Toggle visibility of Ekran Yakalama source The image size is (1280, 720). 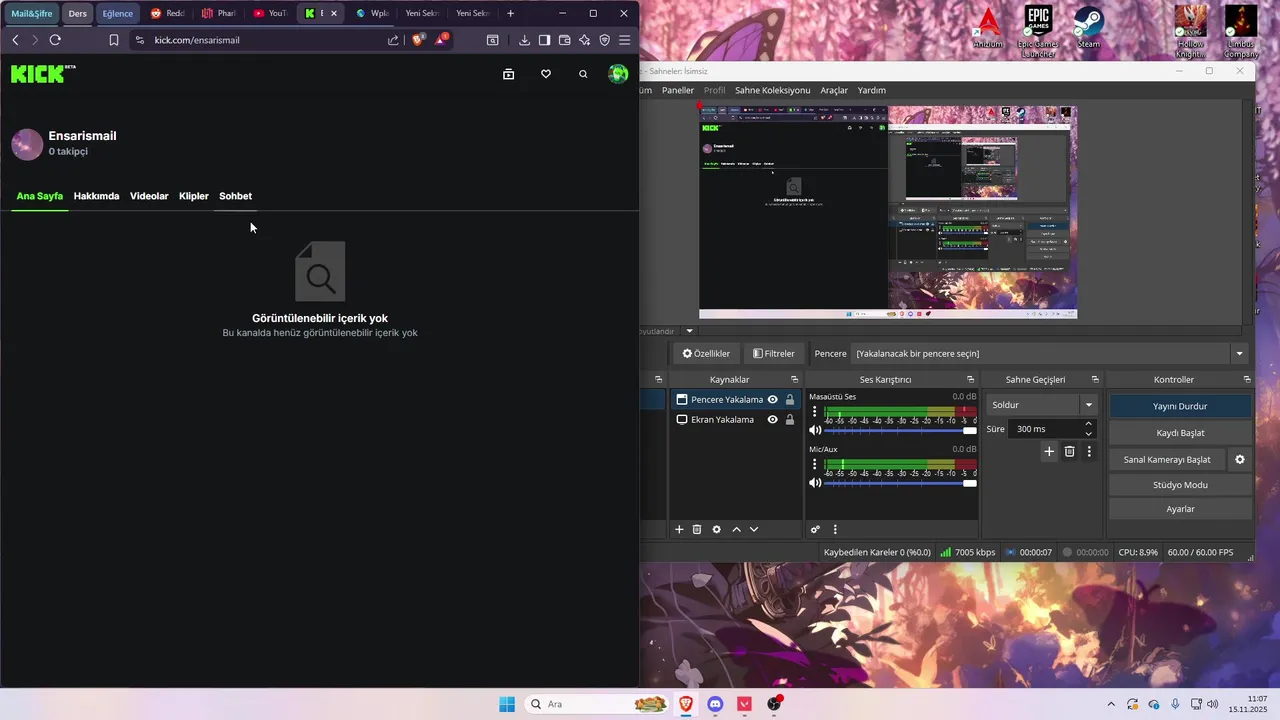click(772, 420)
